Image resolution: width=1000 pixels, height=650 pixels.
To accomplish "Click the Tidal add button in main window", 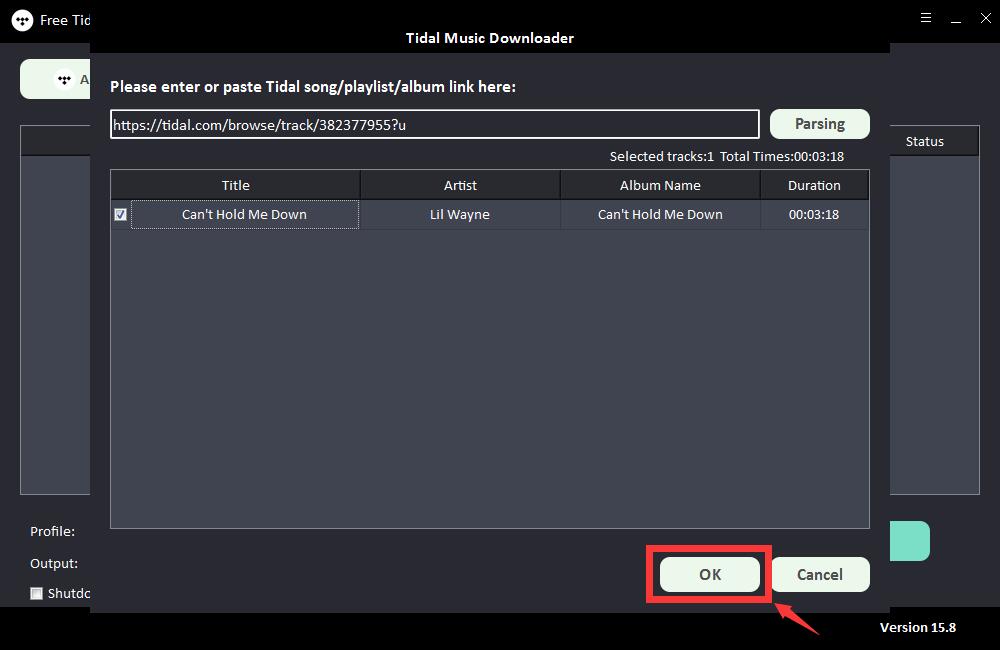I will [55, 79].
